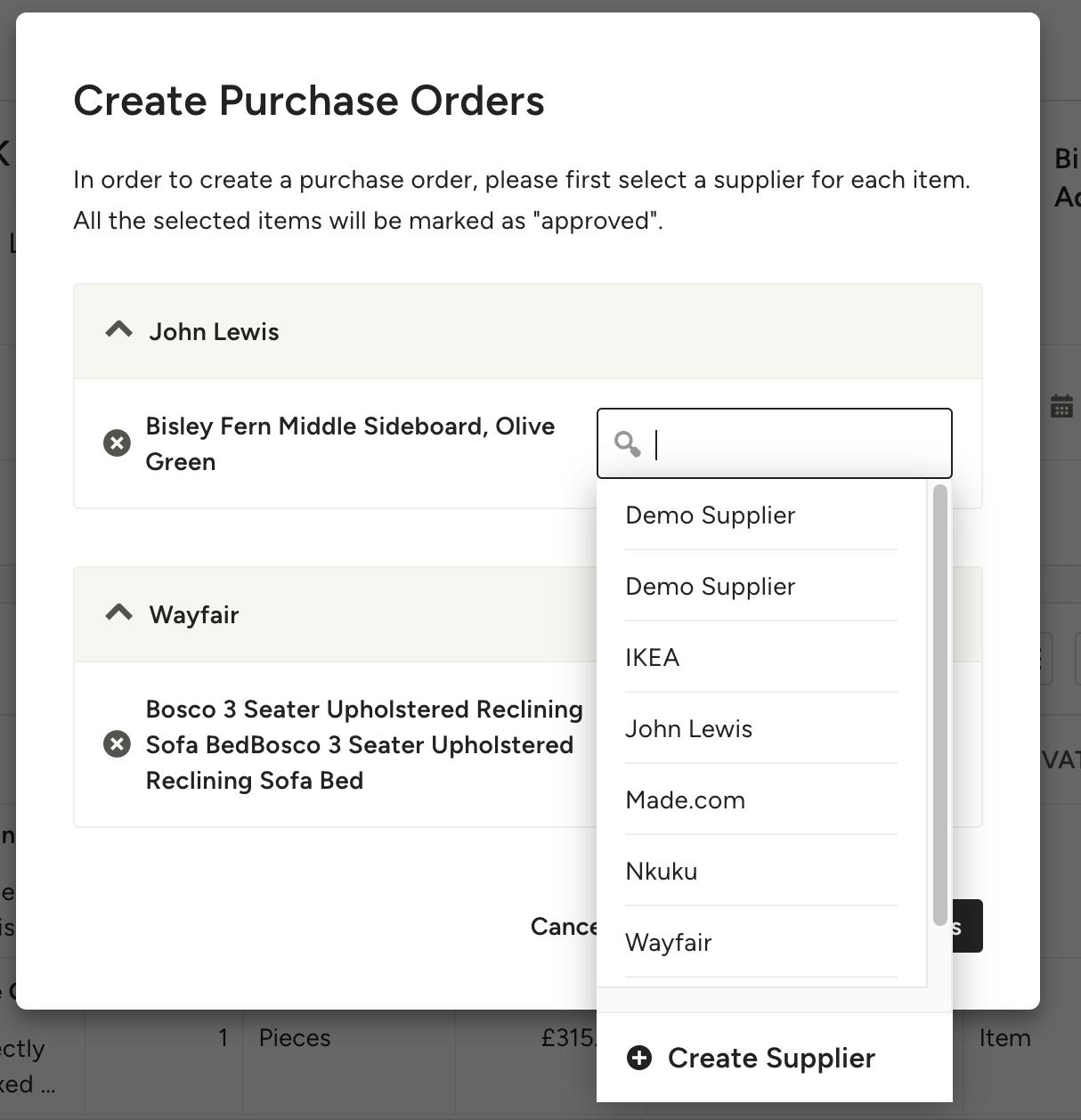Collapse the John Lewis group

(x=118, y=329)
